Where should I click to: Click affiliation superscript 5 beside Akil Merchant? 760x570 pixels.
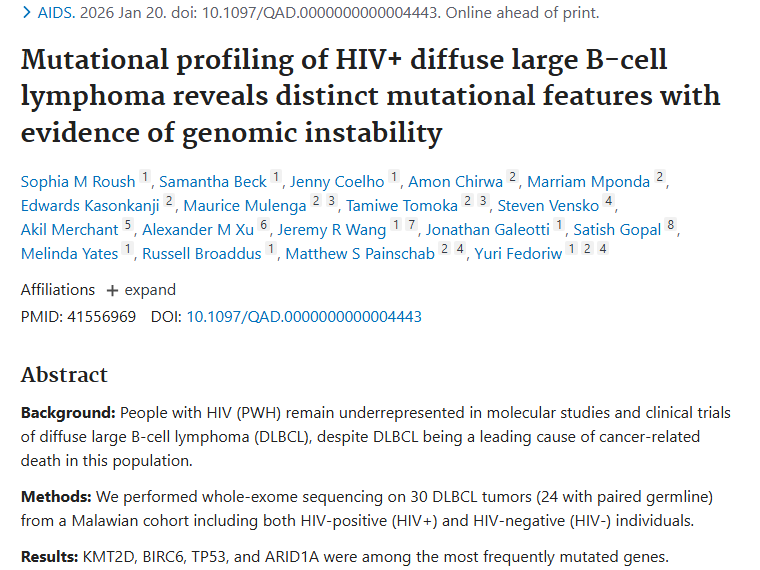click(x=127, y=227)
